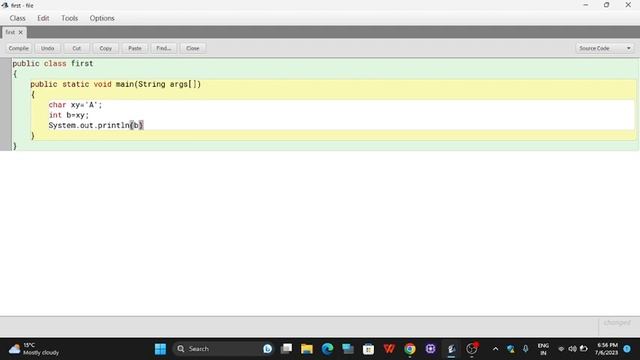Open the Microsoft Store taskbar icon
The width and height of the screenshot is (640, 360).
(368, 349)
